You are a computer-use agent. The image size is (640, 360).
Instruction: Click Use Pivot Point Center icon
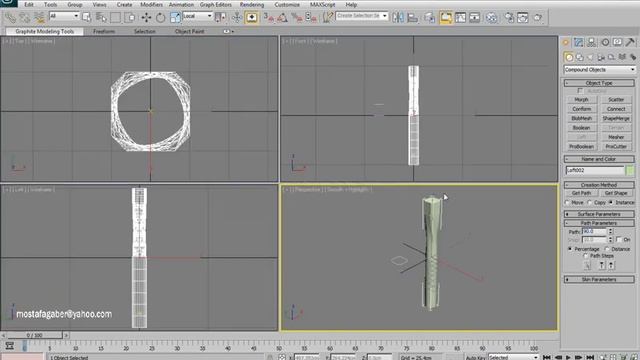click(x=220, y=17)
